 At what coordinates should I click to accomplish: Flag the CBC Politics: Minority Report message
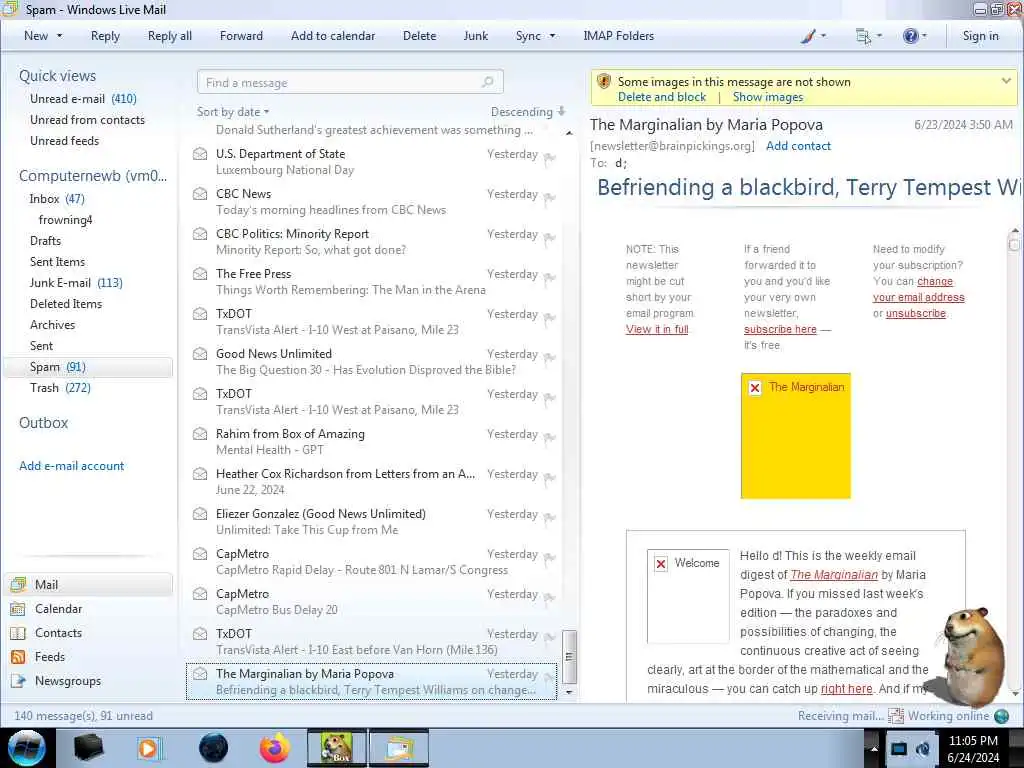(550, 238)
